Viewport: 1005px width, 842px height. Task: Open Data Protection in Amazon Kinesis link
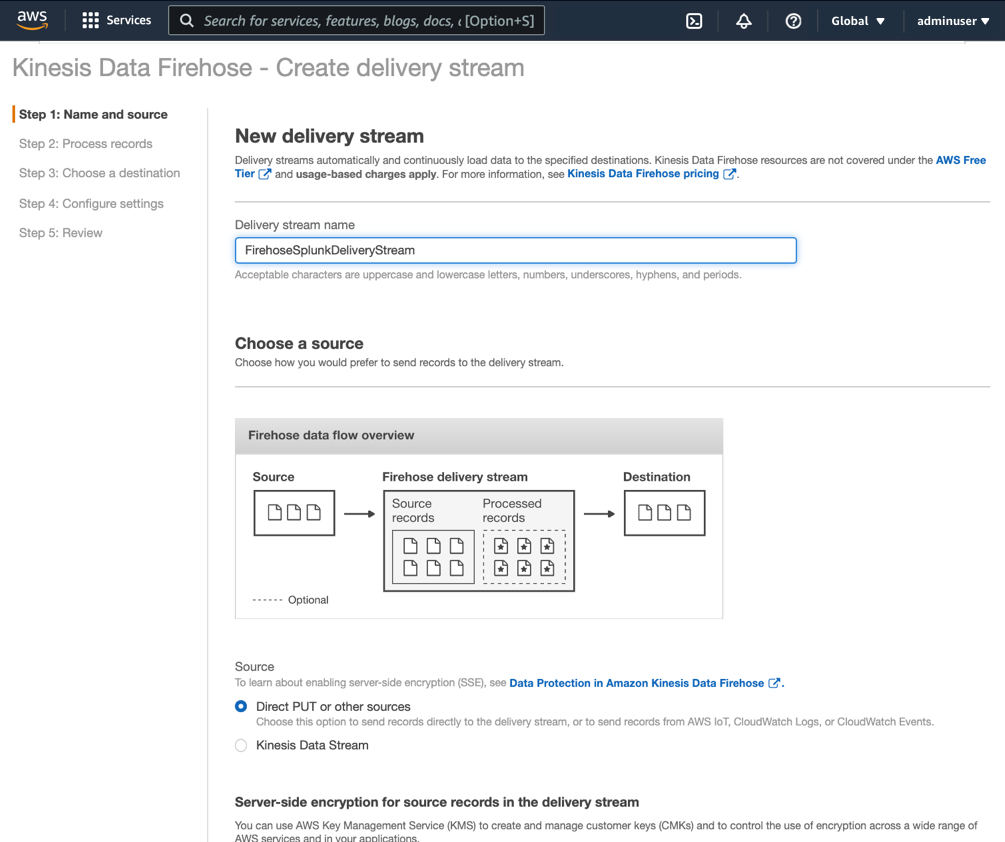point(636,683)
